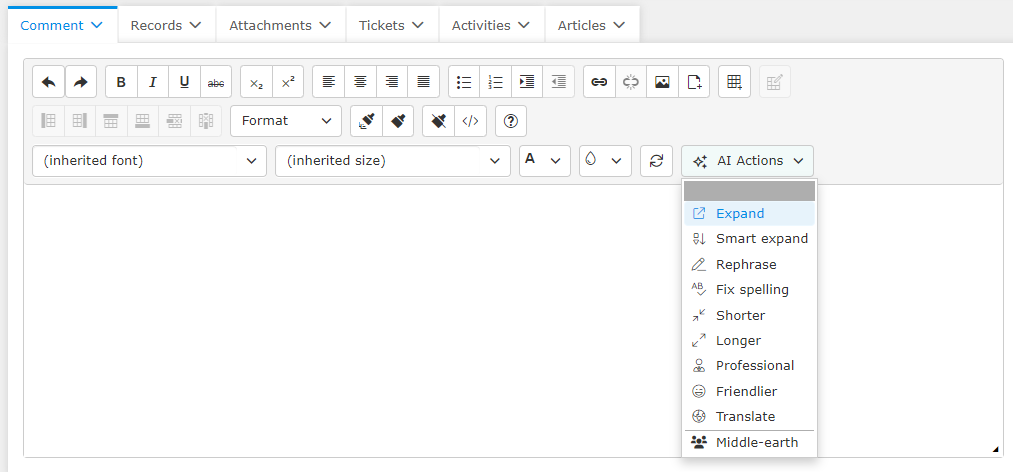Click the Undo arrow icon
The width and height of the screenshot is (1013, 472).
point(48,82)
